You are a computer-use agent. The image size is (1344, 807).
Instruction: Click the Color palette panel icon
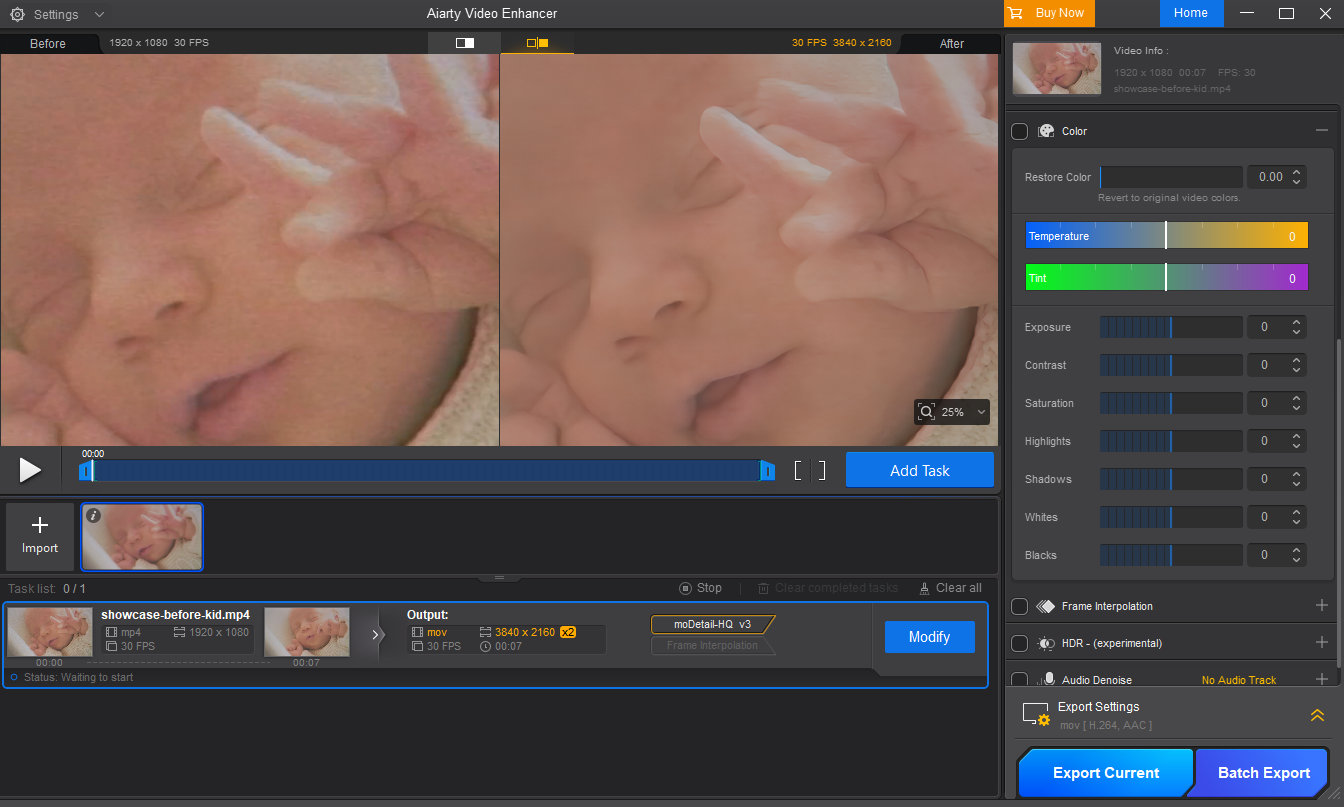point(1046,130)
